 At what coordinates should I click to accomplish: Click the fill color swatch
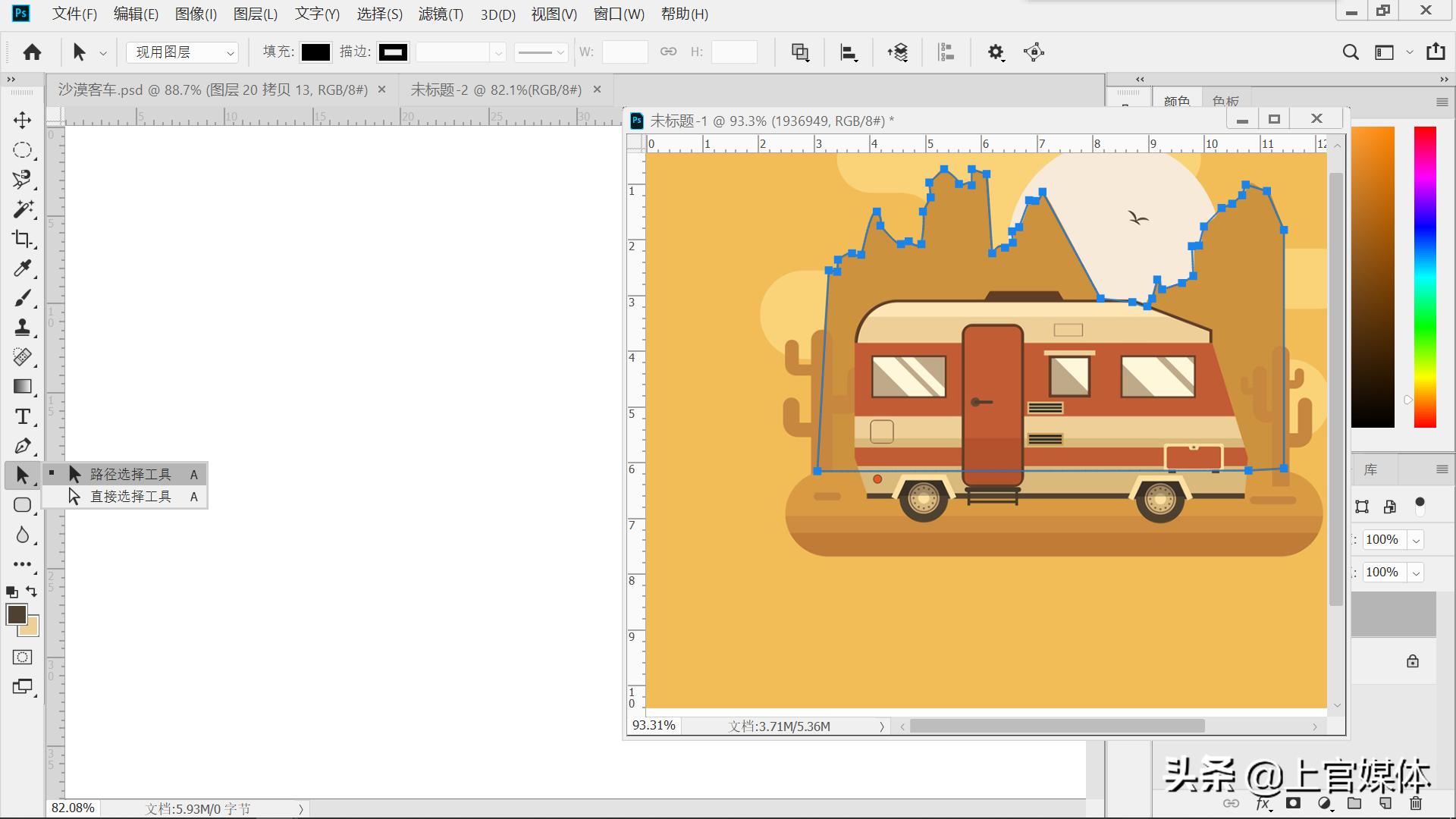(x=315, y=52)
